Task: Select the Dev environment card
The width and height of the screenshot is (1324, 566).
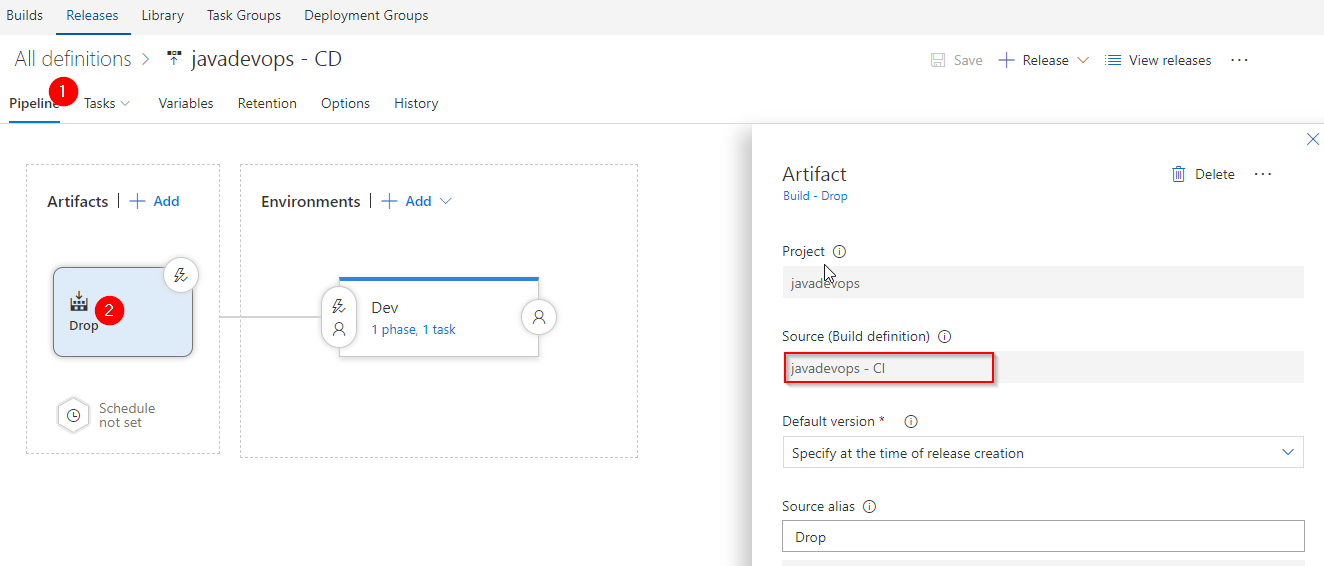Action: pyautogui.click(x=439, y=316)
